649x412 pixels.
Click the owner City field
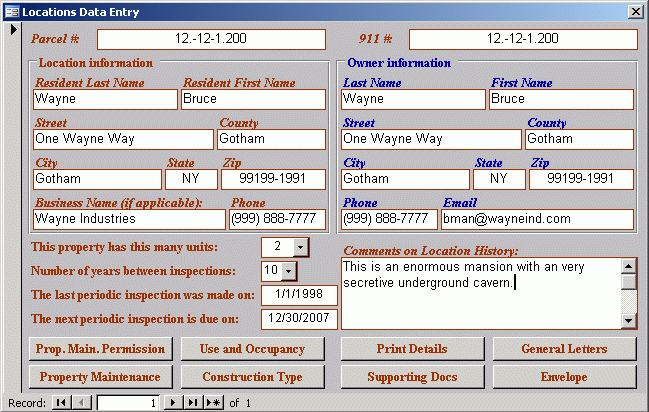pos(405,179)
